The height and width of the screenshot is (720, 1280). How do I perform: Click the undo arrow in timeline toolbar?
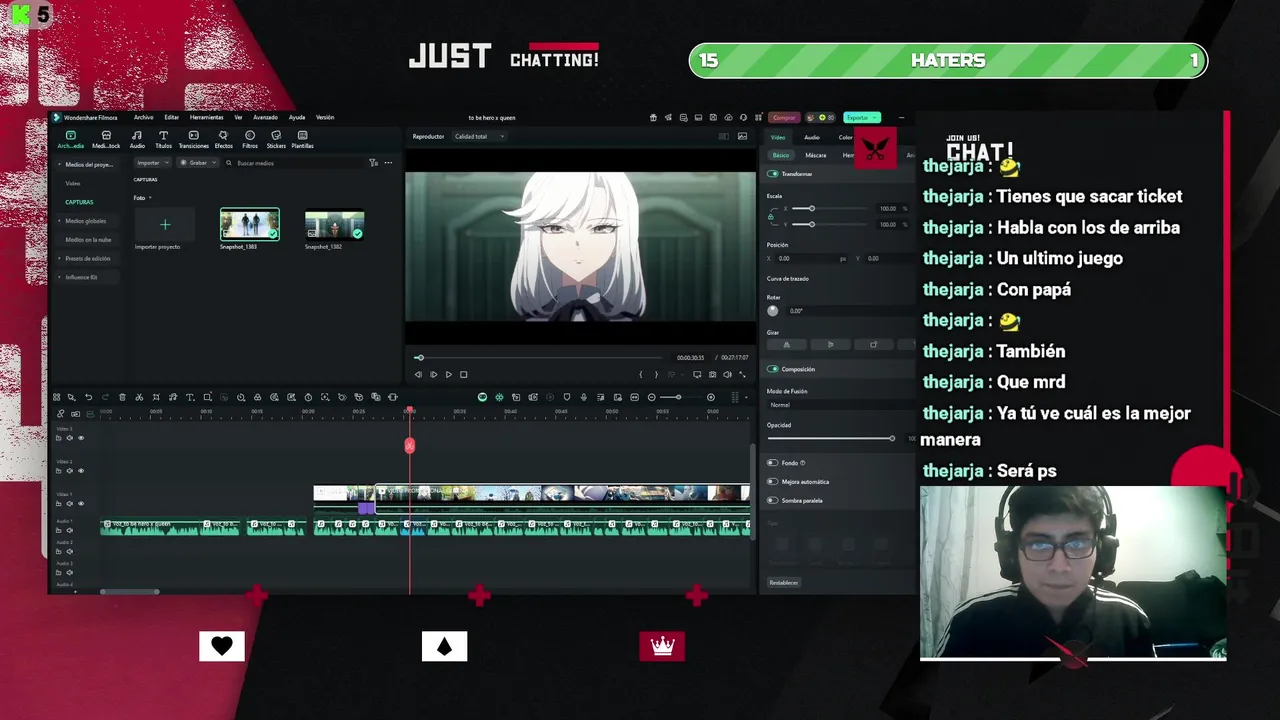tap(88, 397)
